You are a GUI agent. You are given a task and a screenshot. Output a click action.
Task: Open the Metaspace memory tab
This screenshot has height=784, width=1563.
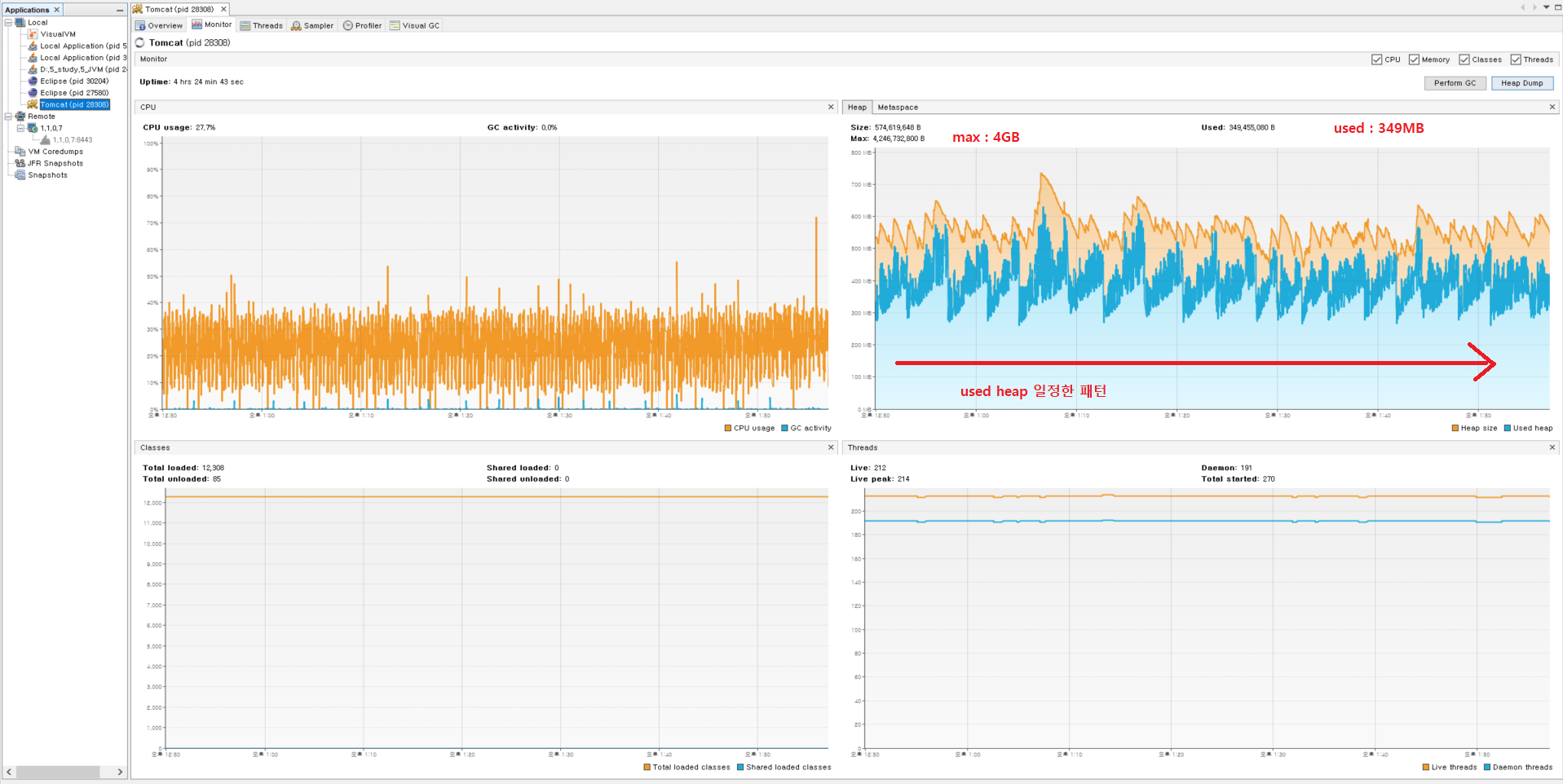coord(898,107)
